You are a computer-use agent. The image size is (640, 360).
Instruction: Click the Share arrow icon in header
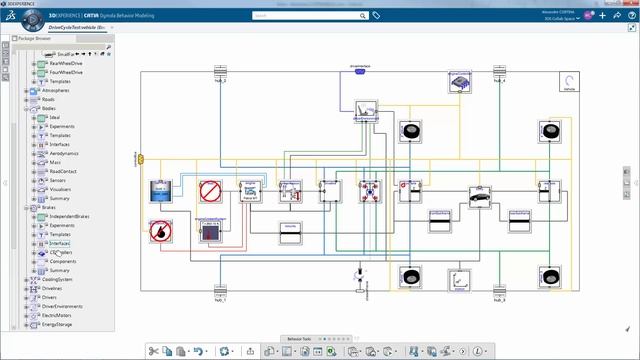(x=617, y=16)
